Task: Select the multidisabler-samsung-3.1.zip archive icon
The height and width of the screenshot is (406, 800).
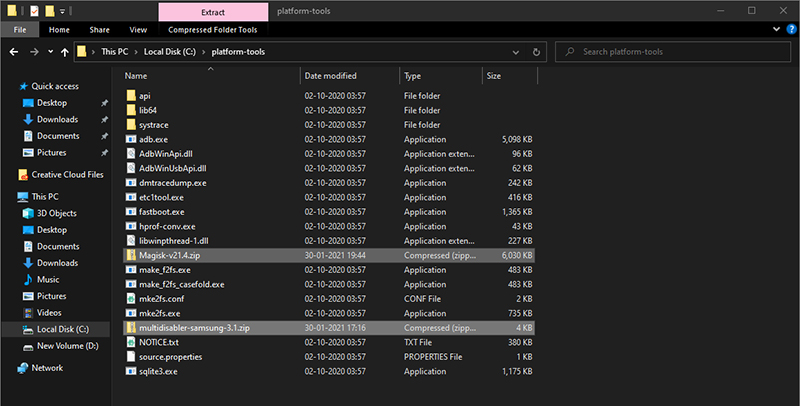Action: click(131, 328)
